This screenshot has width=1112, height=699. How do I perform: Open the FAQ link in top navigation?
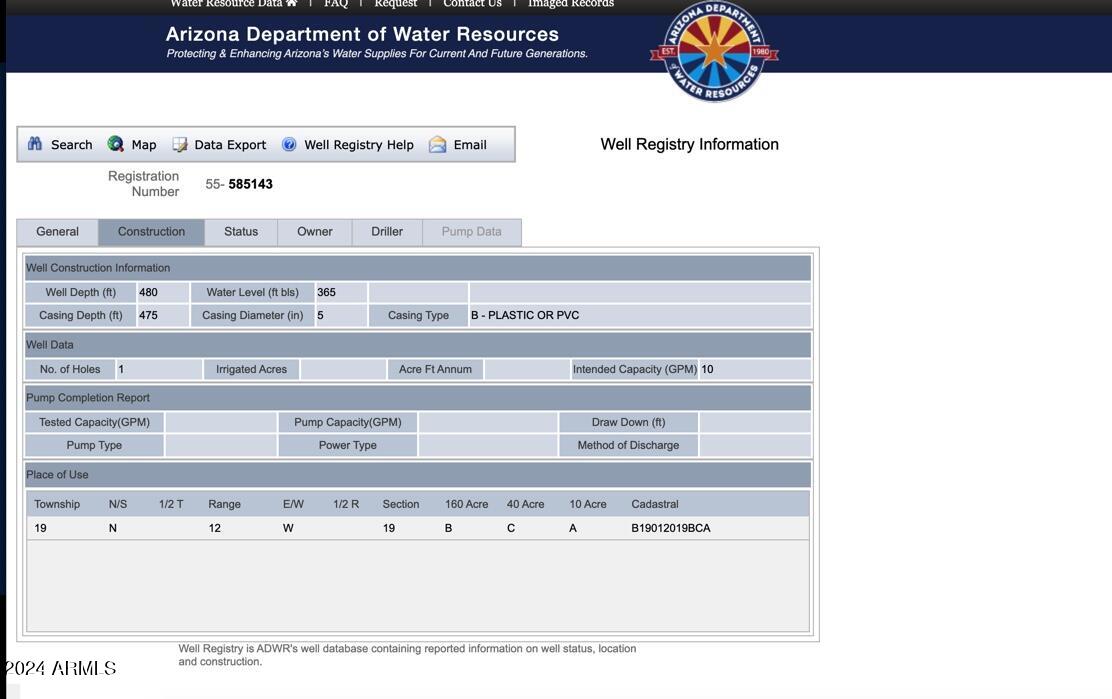tap(336, 4)
